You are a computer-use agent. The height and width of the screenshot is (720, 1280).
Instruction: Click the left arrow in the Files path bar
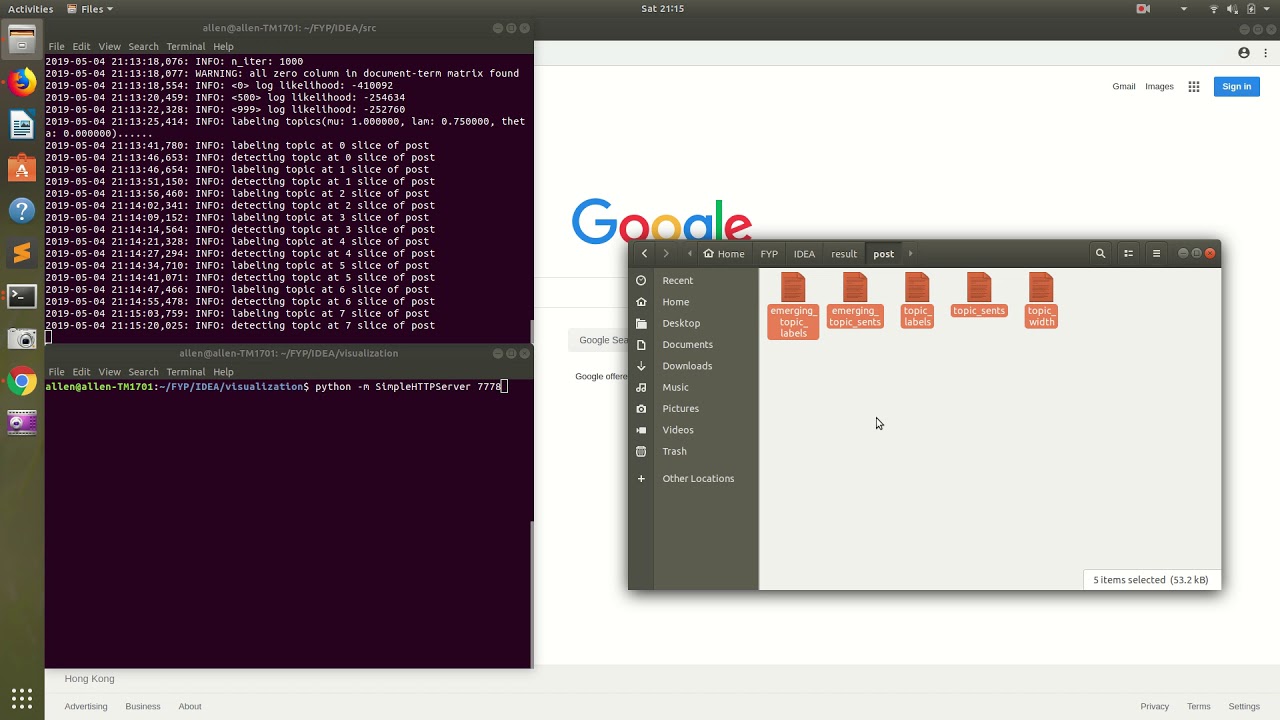(689, 254)
